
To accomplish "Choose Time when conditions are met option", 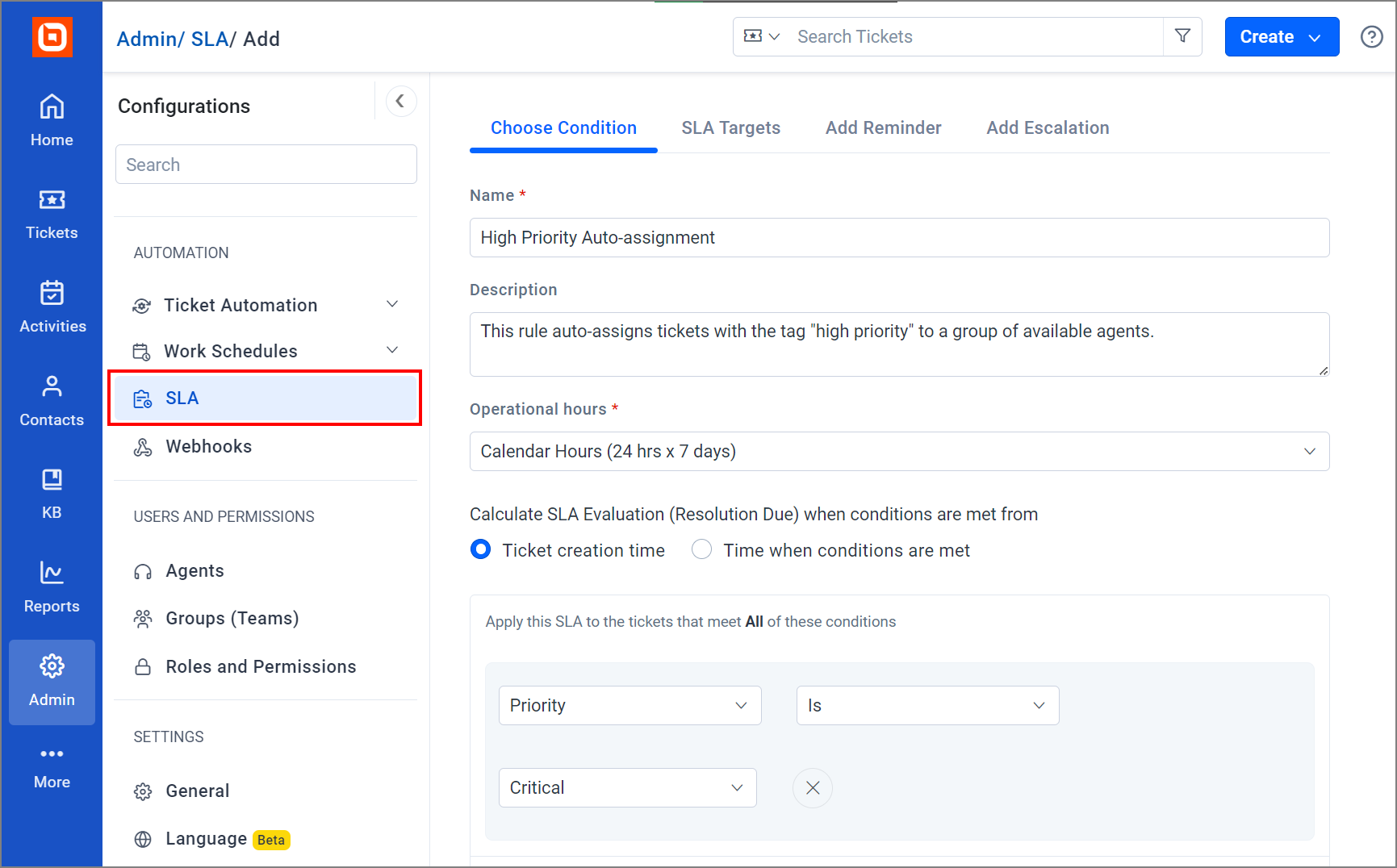I will coord(701,549).
